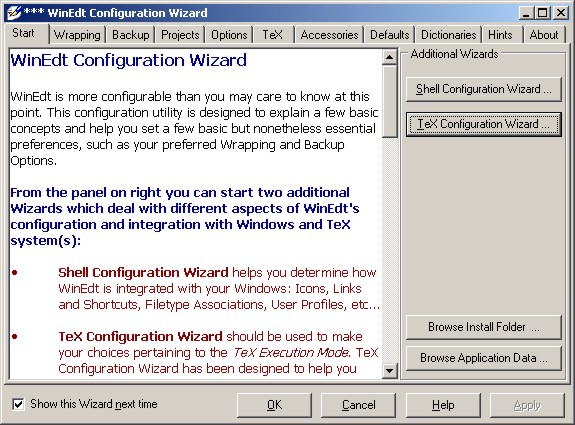Launch the TeX Configuration Wizard
This screenshot has height=425, width=575.
point(484,124)
